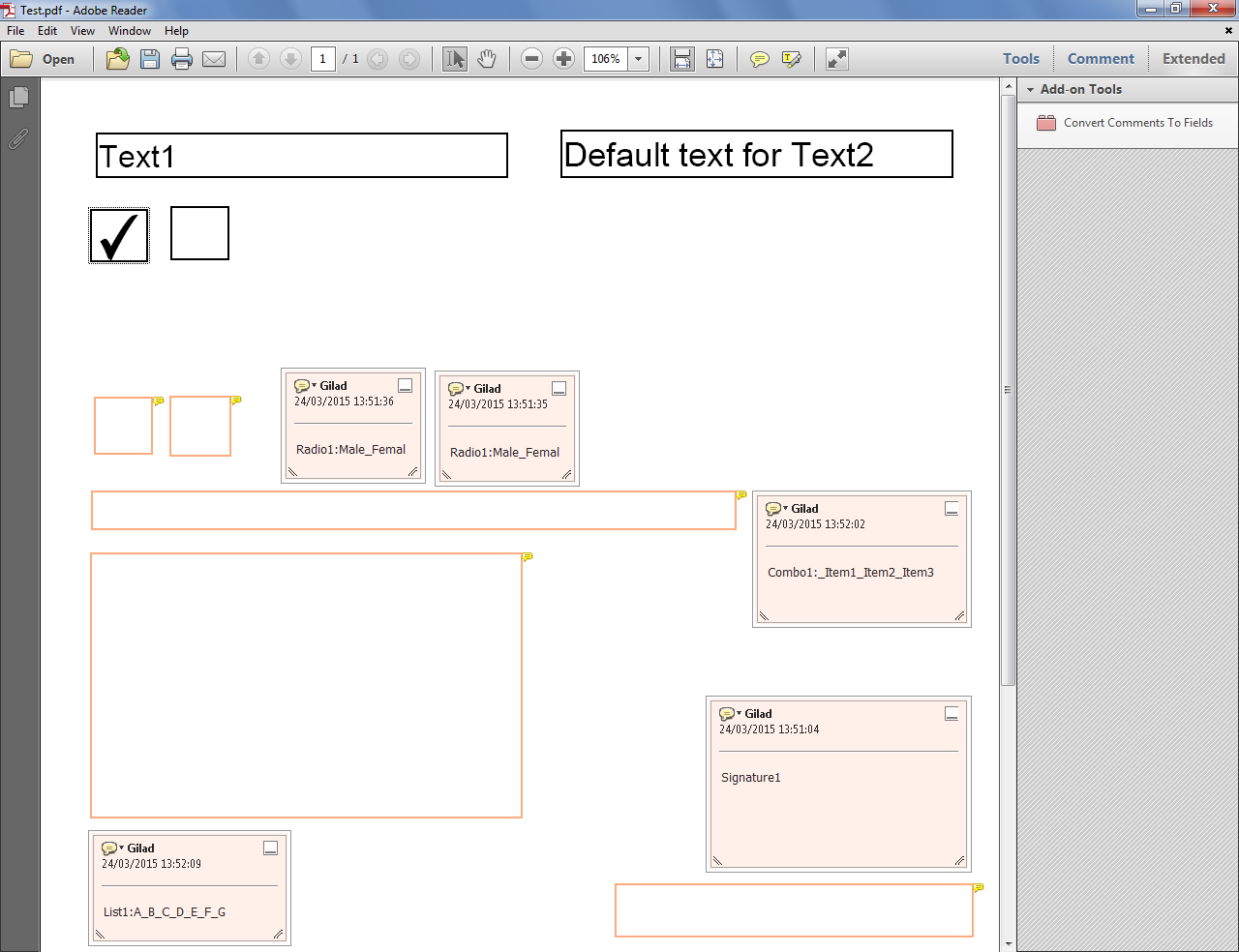Switch to the Tools pane

coord(1021,59)
